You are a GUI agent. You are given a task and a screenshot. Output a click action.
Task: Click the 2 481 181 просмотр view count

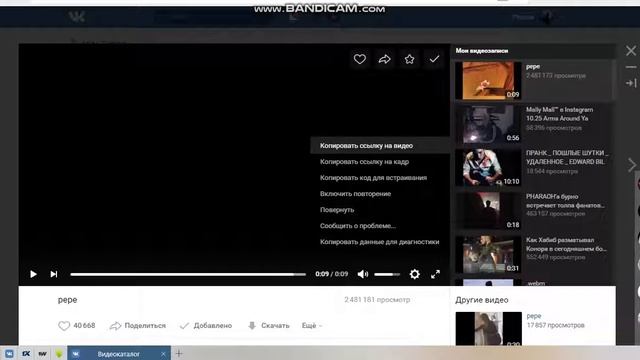[377, 300]
